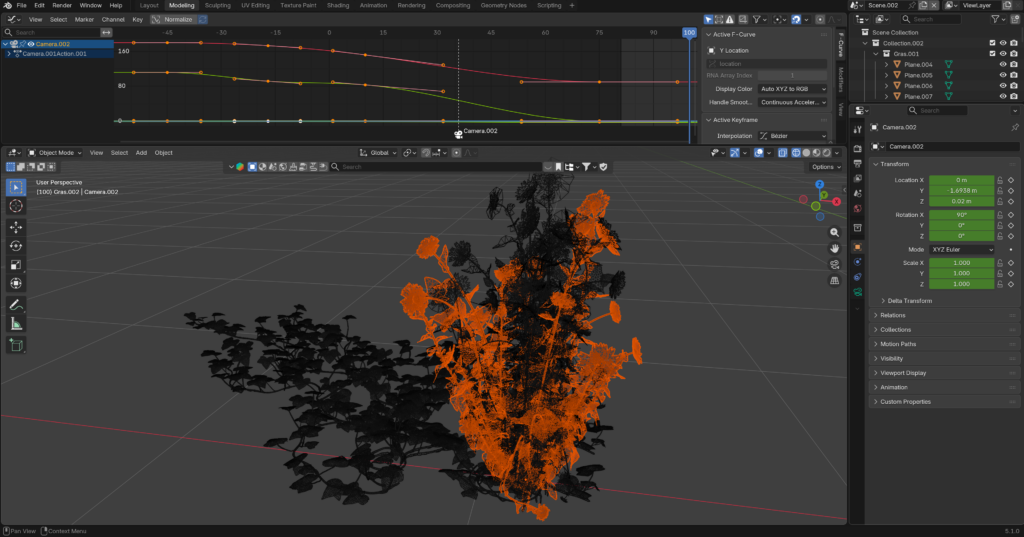Screen dimensions: 1024x537
Task: Select the Select Box tool
Action: [16, 187]
